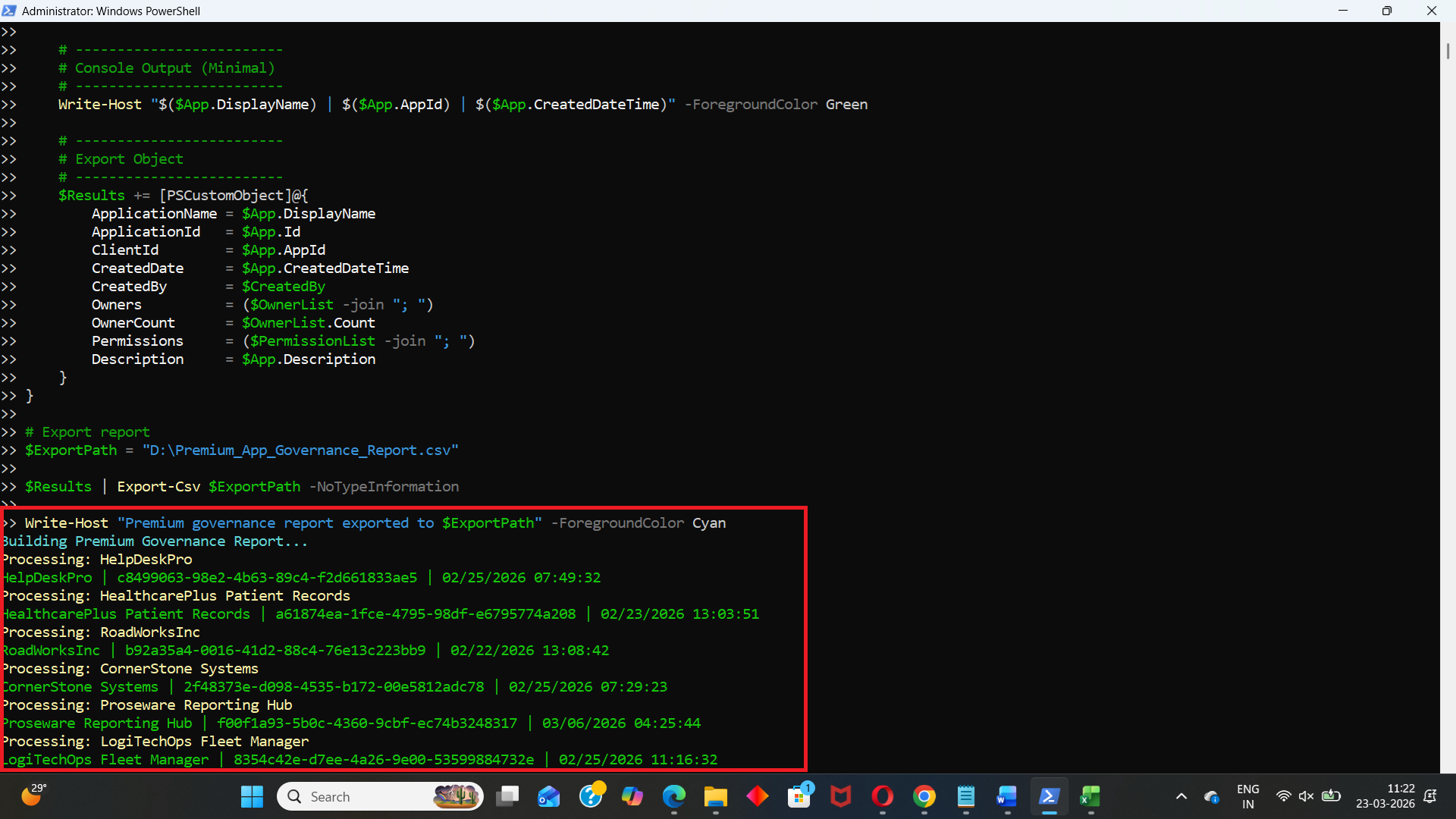Viewport: 1456px width, 819px height.
Task: Open Excel from the taskbar
Action: pos(1090,796)
